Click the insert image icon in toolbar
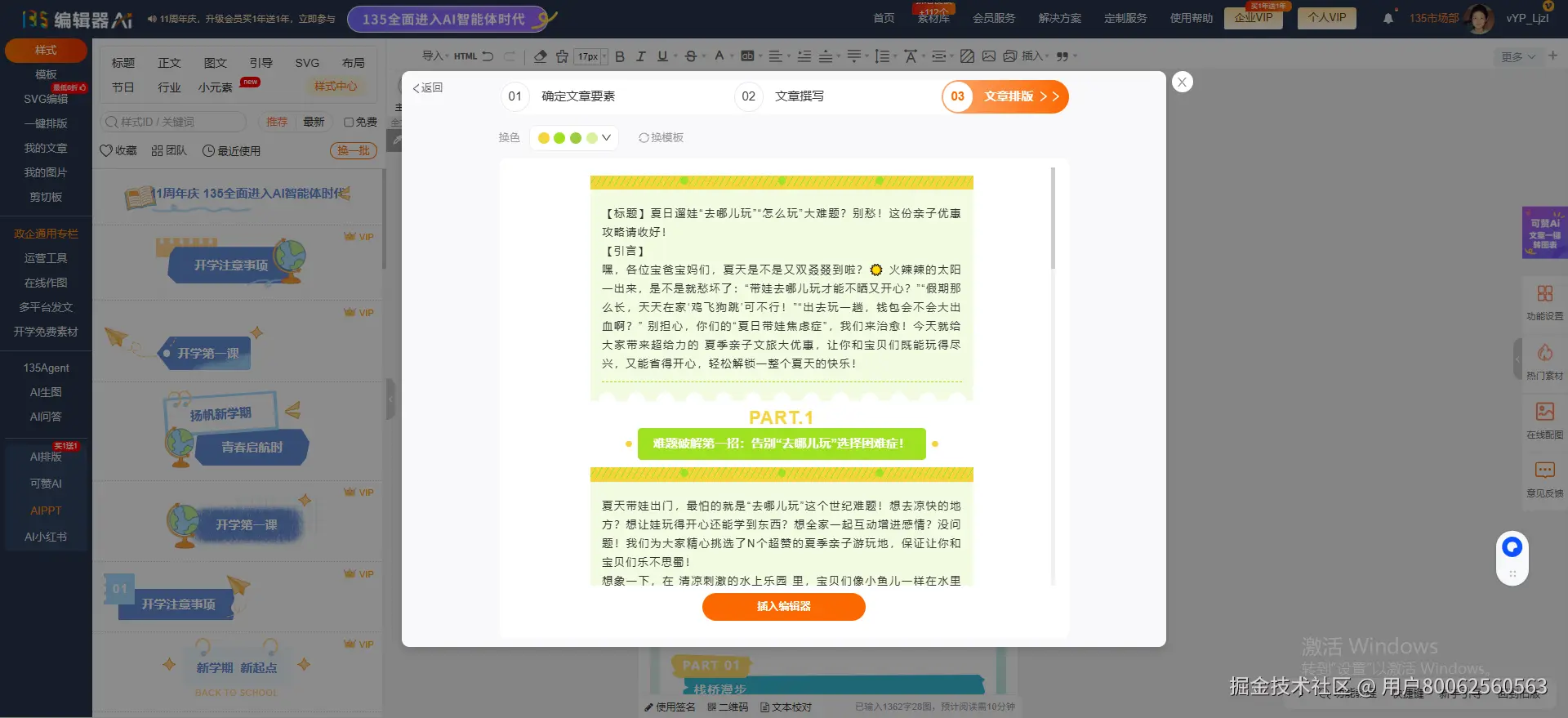Viewport: 1568px width, 718px height. (x=989, y=56)
